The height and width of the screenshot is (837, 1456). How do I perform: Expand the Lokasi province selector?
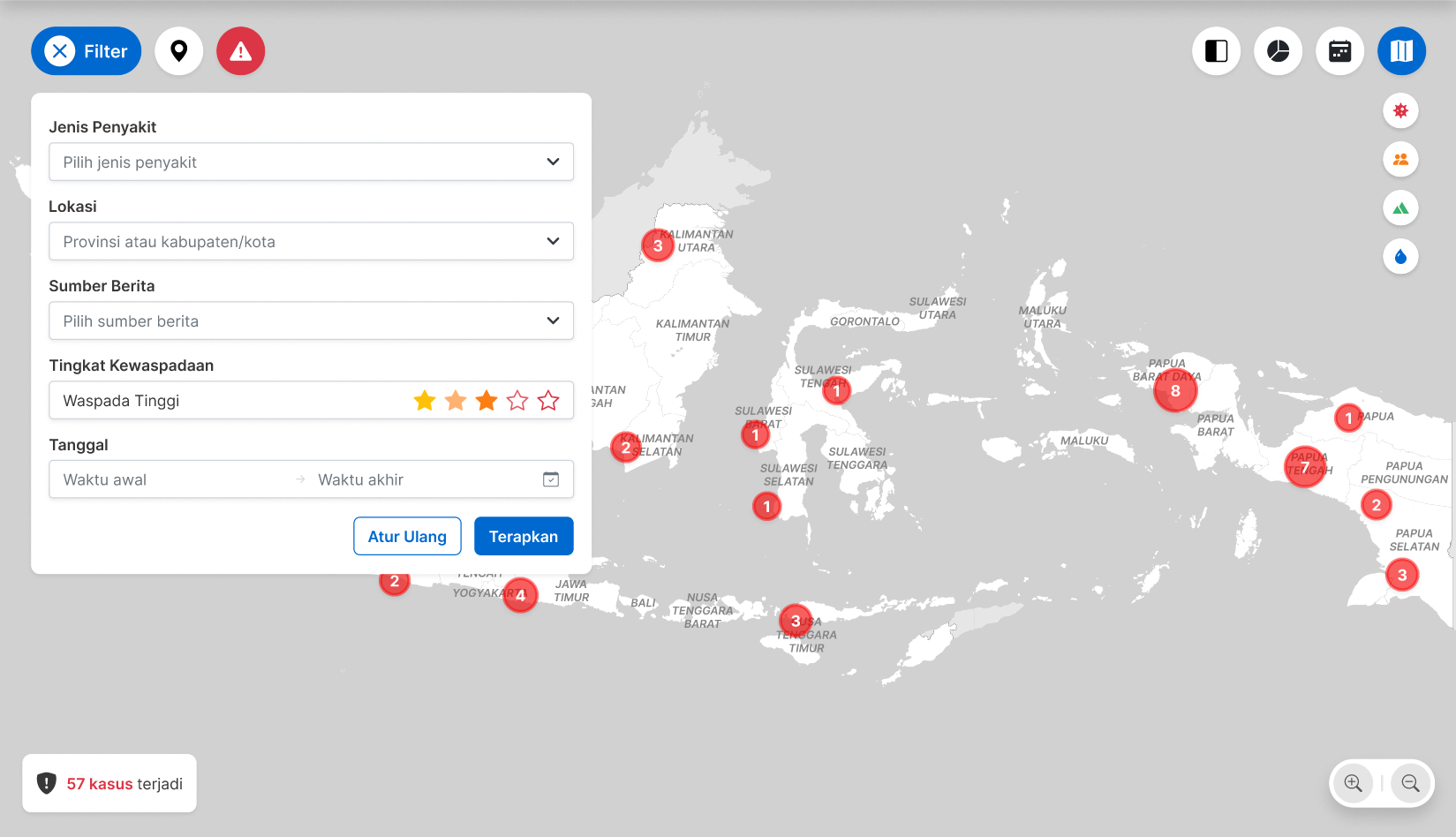click(311, 241)
